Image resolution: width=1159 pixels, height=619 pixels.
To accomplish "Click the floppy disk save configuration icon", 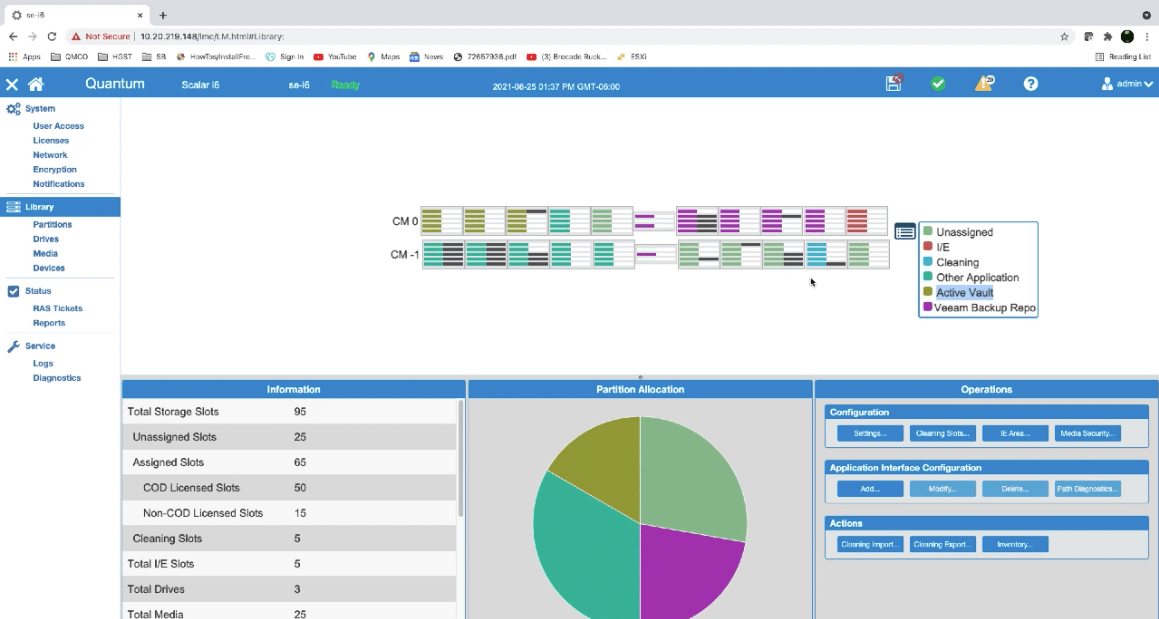I will tap(894, 83).
